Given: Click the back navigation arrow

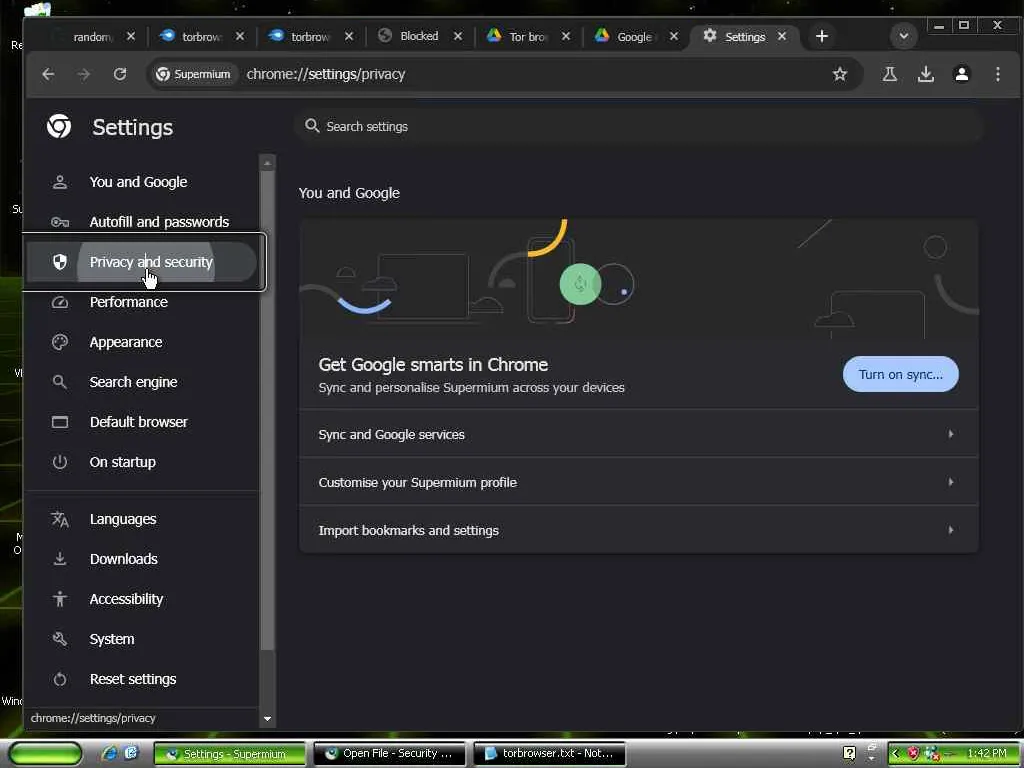Looking at the screenshot, I should tap(48, 74).
